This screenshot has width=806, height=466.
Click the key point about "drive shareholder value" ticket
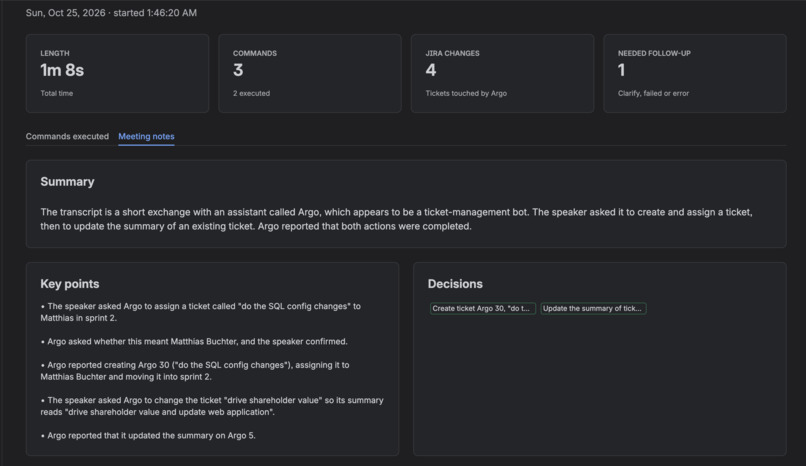pos(212,406)
